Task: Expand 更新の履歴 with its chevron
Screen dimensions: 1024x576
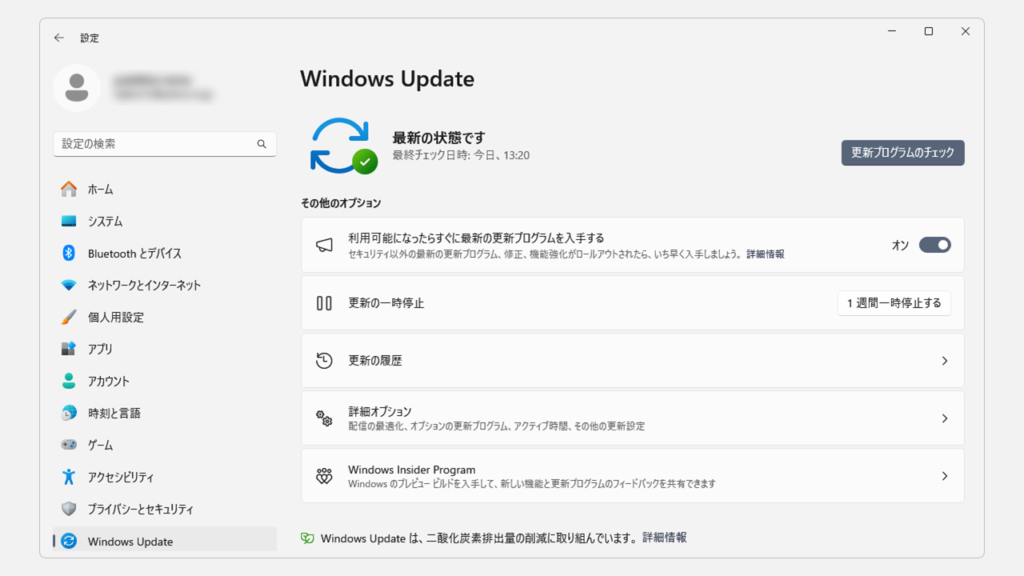Action: [x=944, y=360]
